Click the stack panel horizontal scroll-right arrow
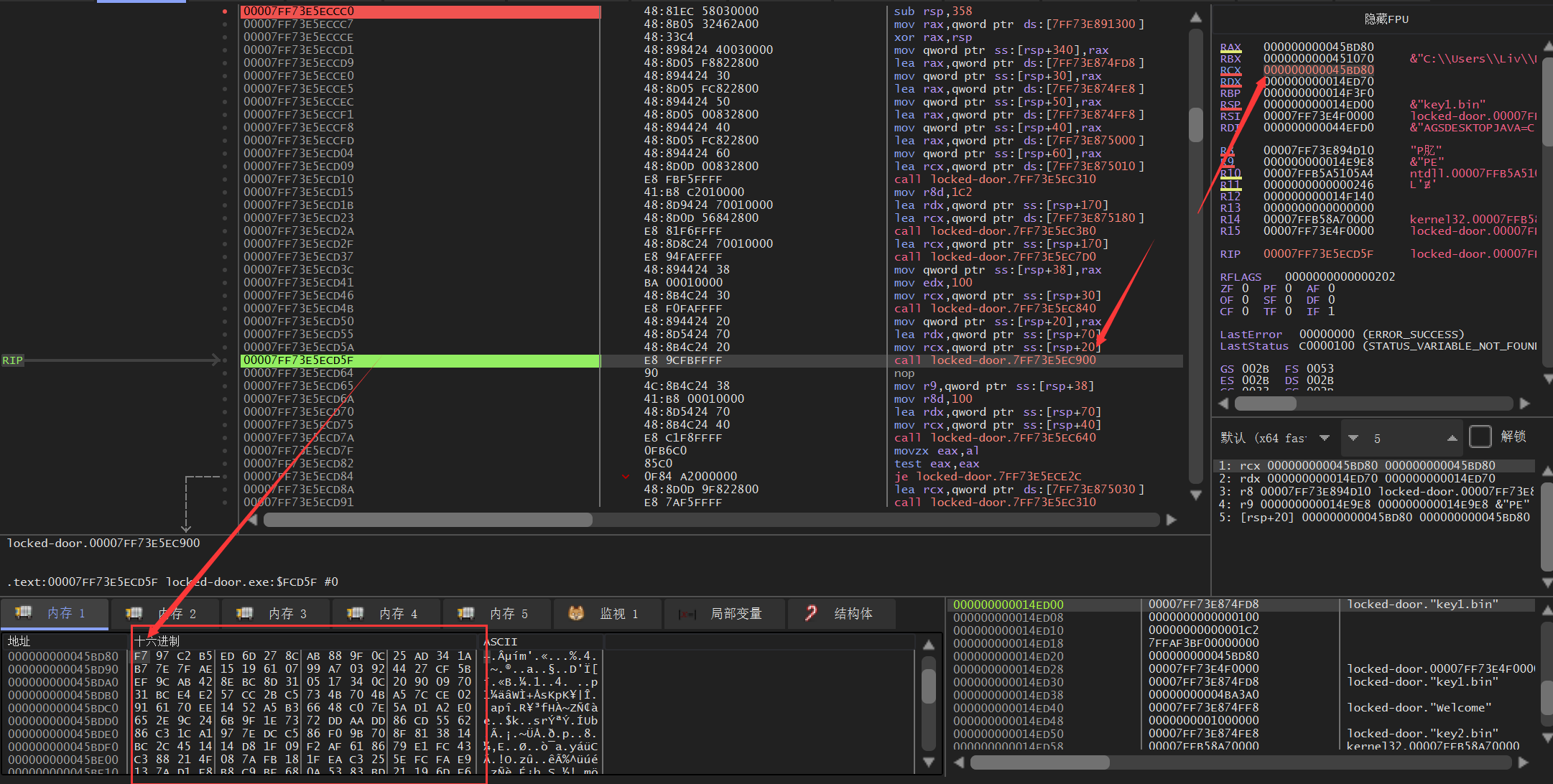The width and height of the screenshot is (1553, 784). coord(1524,762)
